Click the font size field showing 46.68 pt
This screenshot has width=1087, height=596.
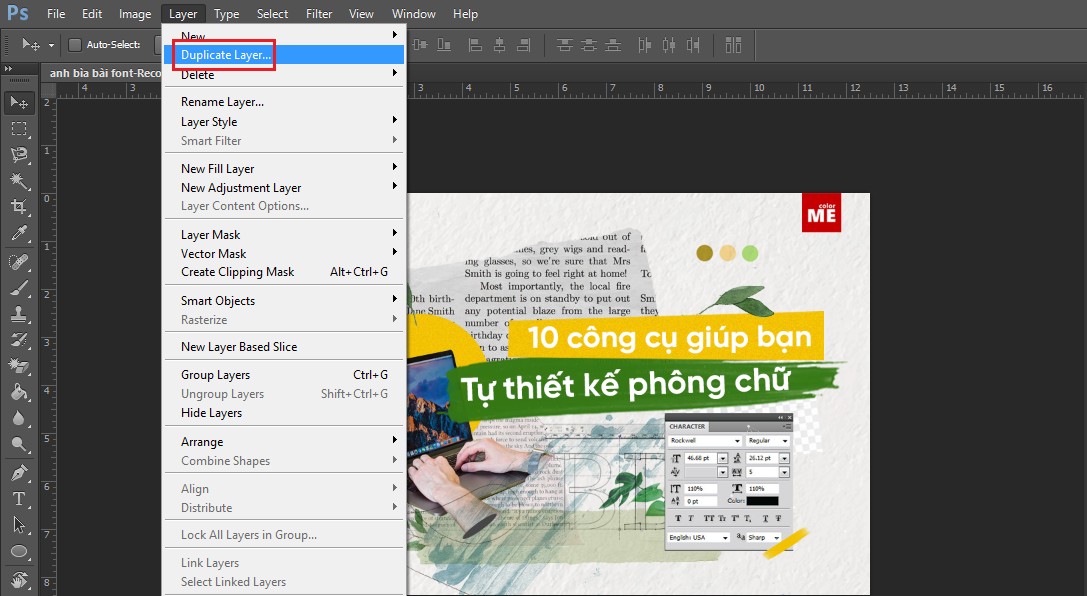click(701, 458)
